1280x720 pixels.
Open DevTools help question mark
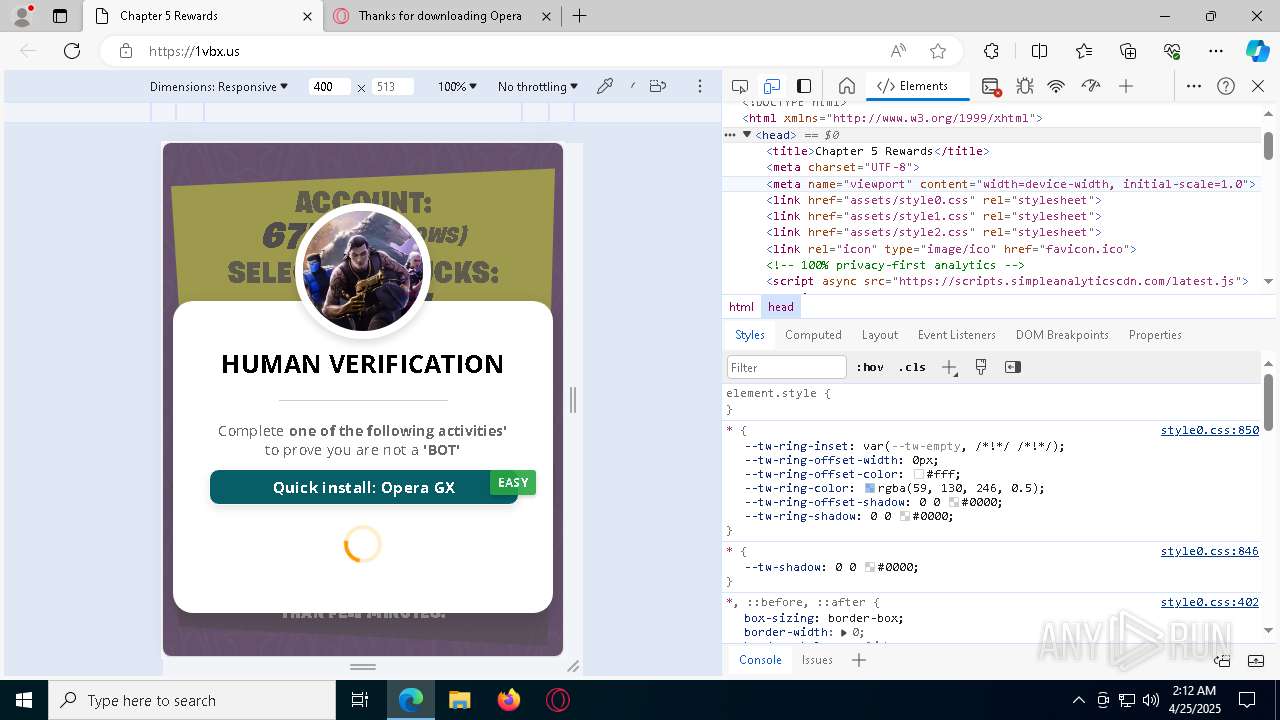pos(1226,86)
